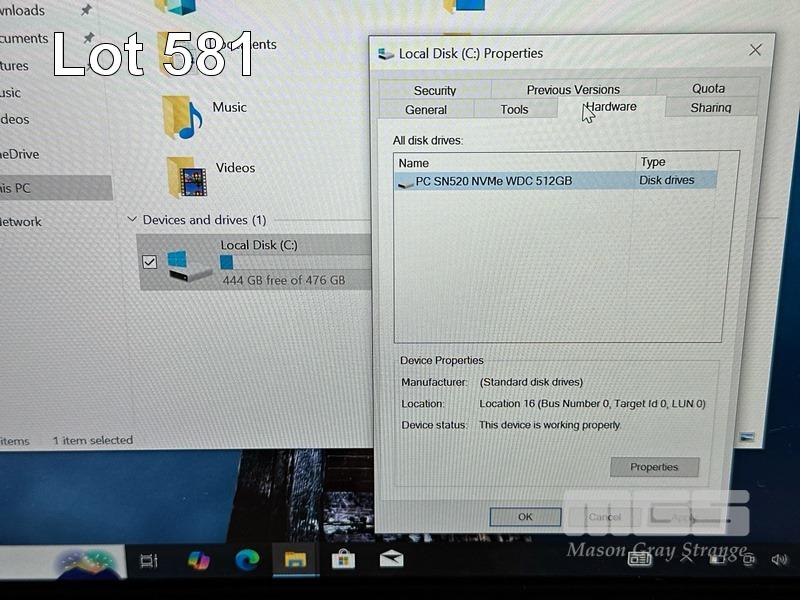The height and width of the screenshot is (600, 800).
Task: Click the Disk drives type cell
Action: coord(666,180)
